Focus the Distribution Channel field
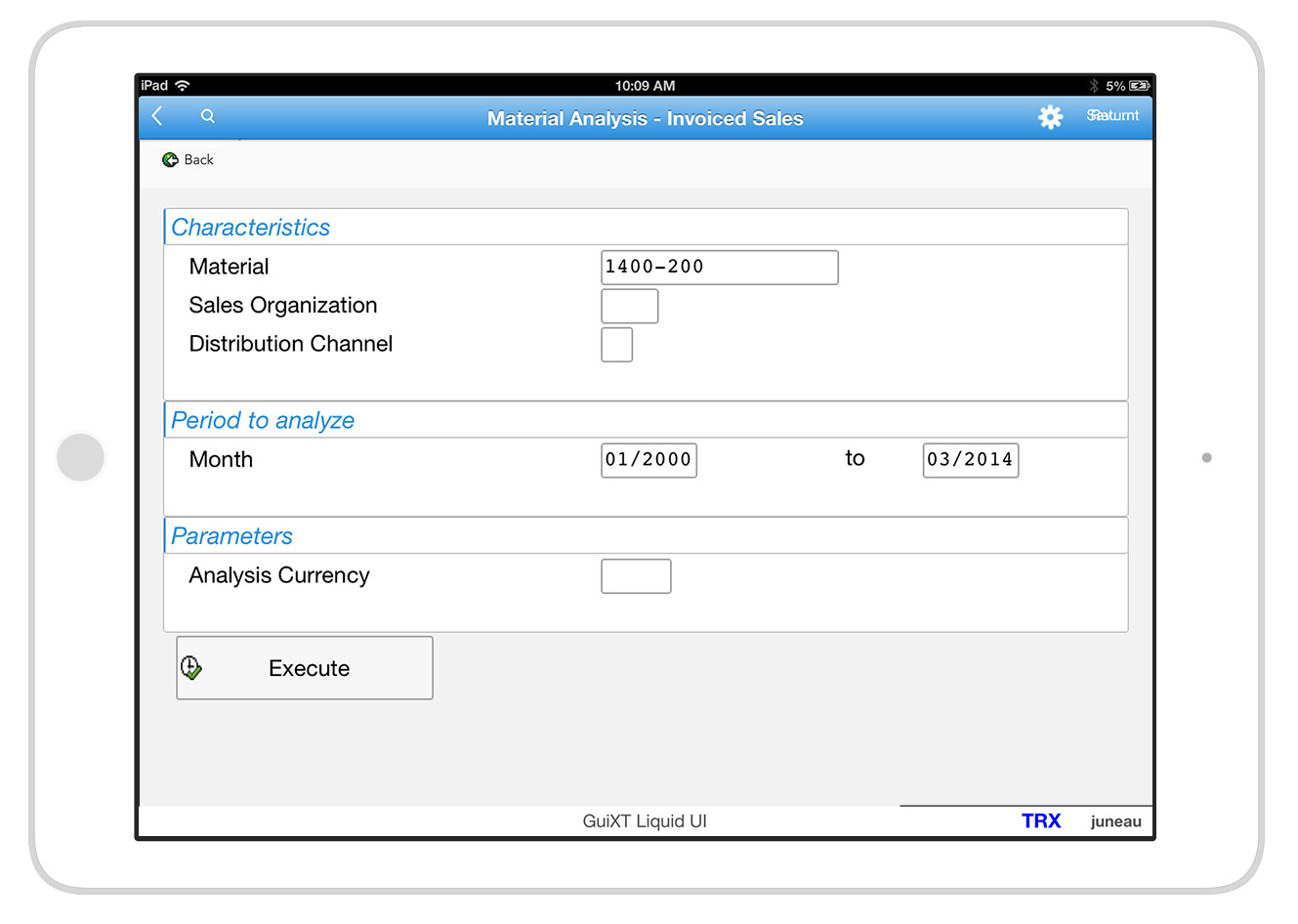Screen dimensions: 1298x924 [x=616, y=345]
